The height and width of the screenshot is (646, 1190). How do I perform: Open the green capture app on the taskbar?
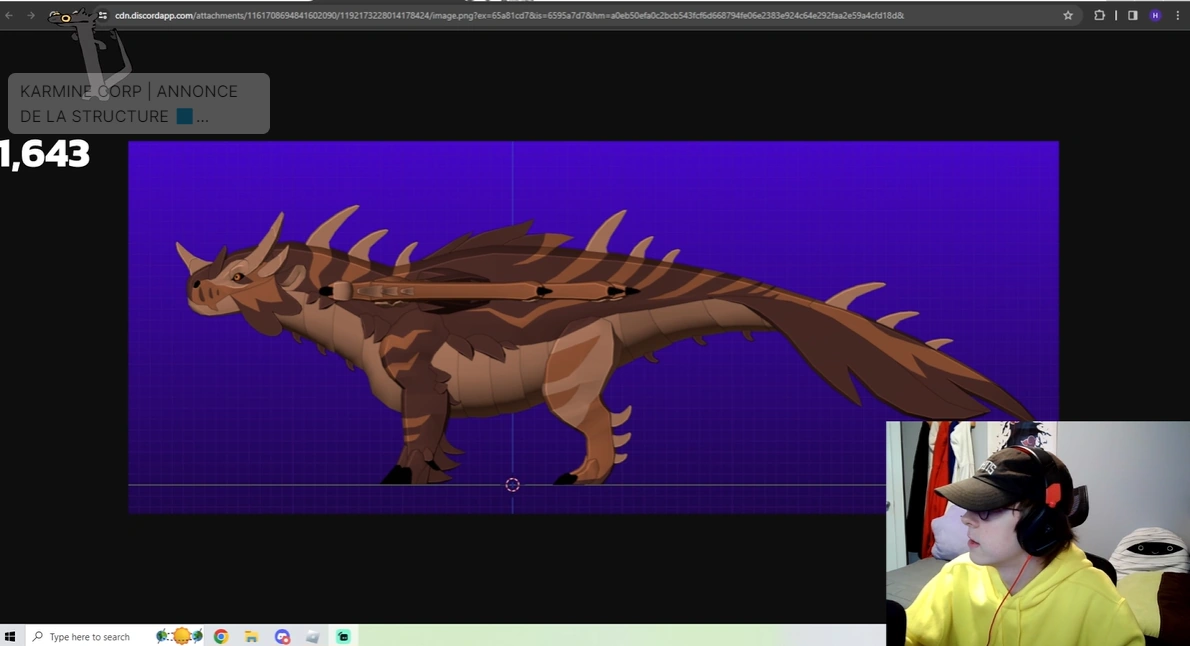(344, 636)
